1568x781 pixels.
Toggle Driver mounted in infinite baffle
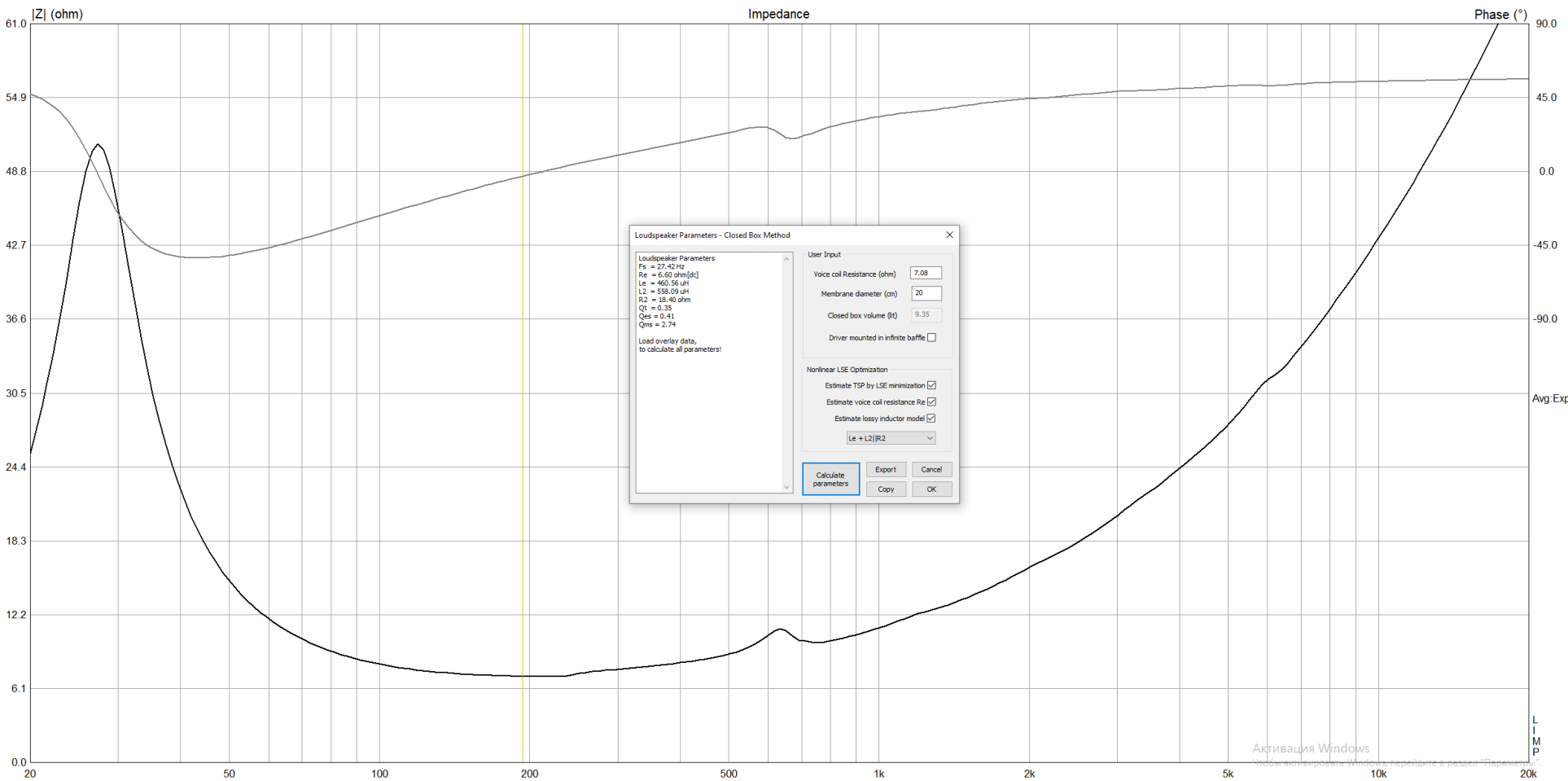point(931,337)
